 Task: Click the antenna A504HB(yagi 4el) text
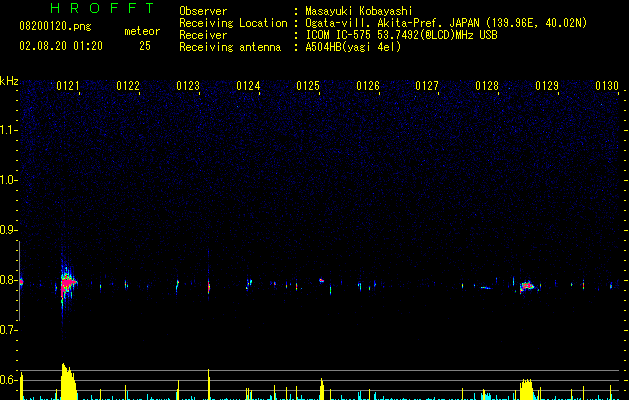[353, 47]
